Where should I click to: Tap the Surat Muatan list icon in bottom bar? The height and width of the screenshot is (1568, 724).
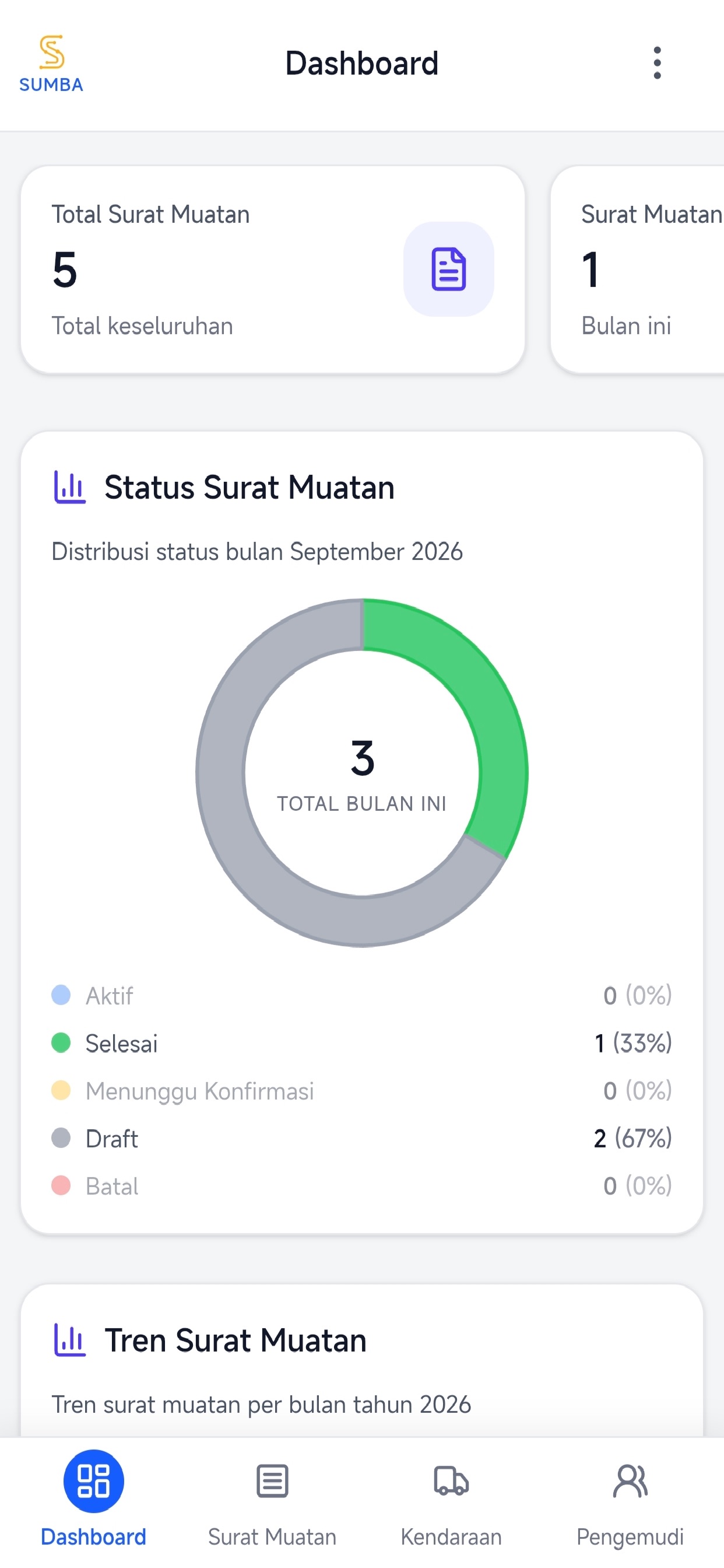pyautogui.click(x=273, y=1481)
